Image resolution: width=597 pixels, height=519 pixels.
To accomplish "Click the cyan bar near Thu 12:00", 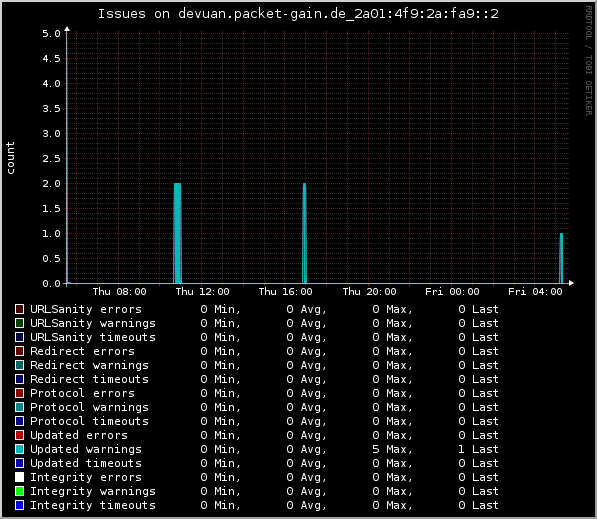I will coord(177,233).
